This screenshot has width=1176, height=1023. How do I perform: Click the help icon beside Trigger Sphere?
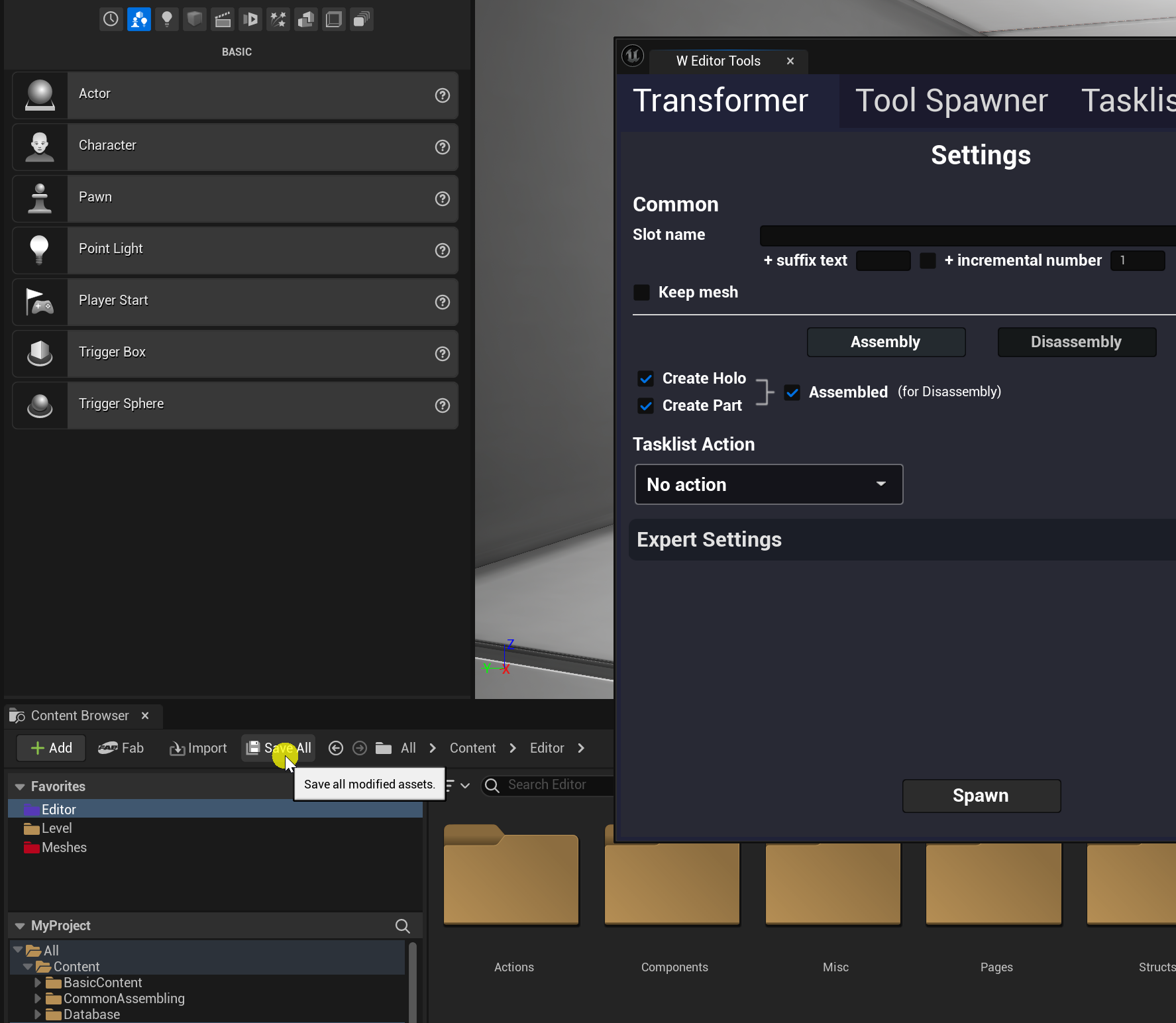(442, 405)
